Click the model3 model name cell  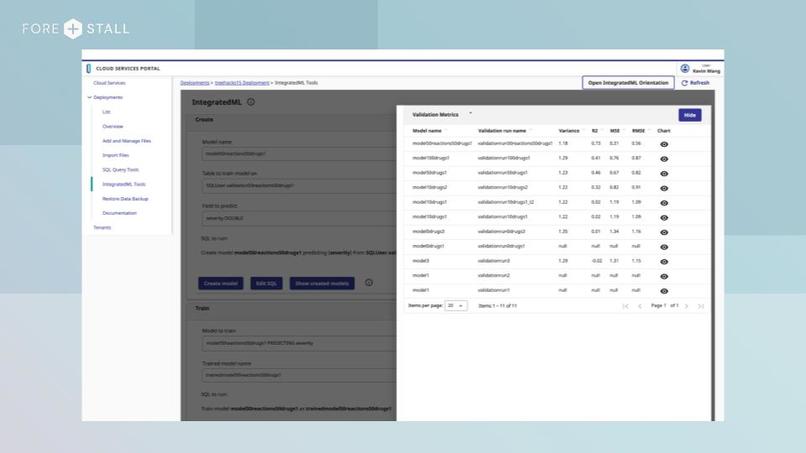coord(420,261)
